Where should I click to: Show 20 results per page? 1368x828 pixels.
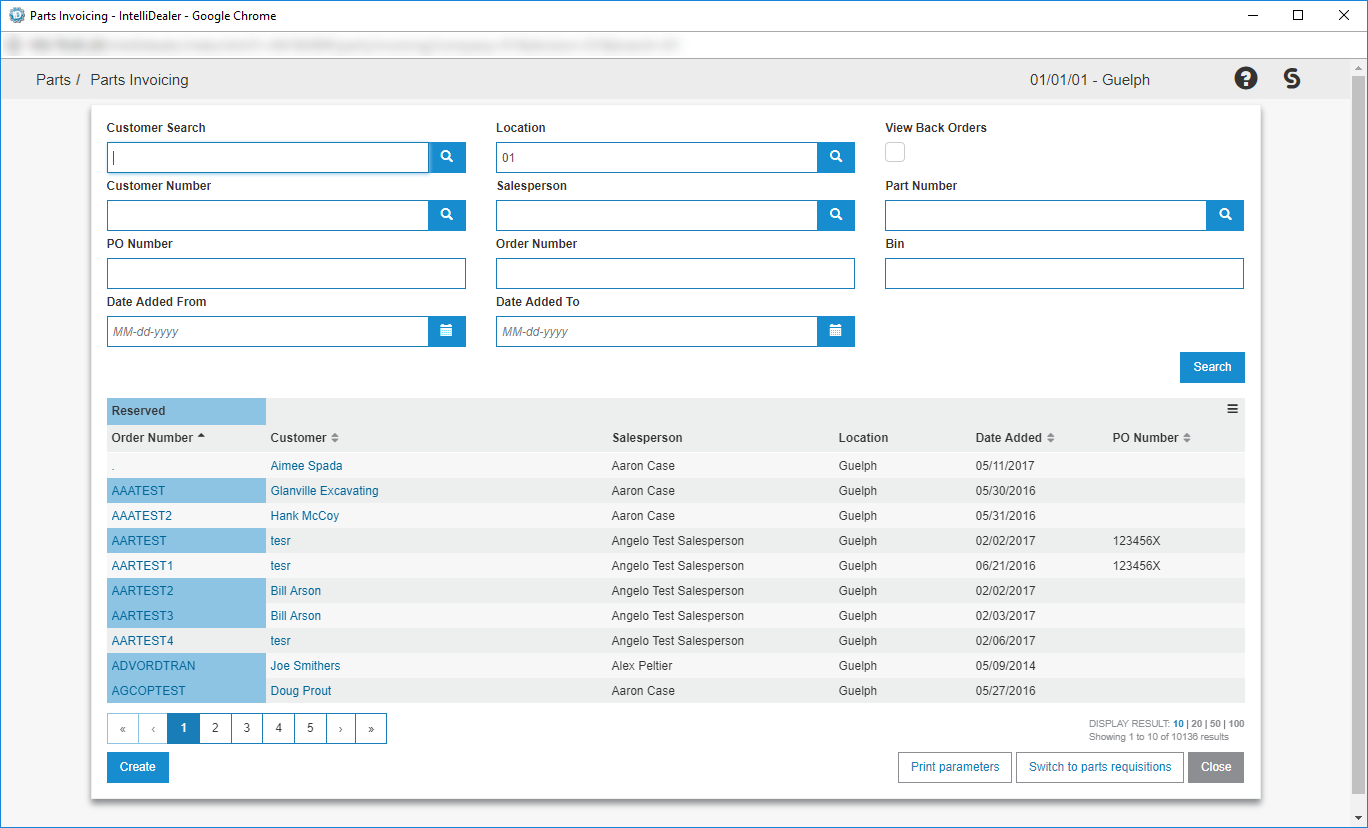(x=1197, y=724)
